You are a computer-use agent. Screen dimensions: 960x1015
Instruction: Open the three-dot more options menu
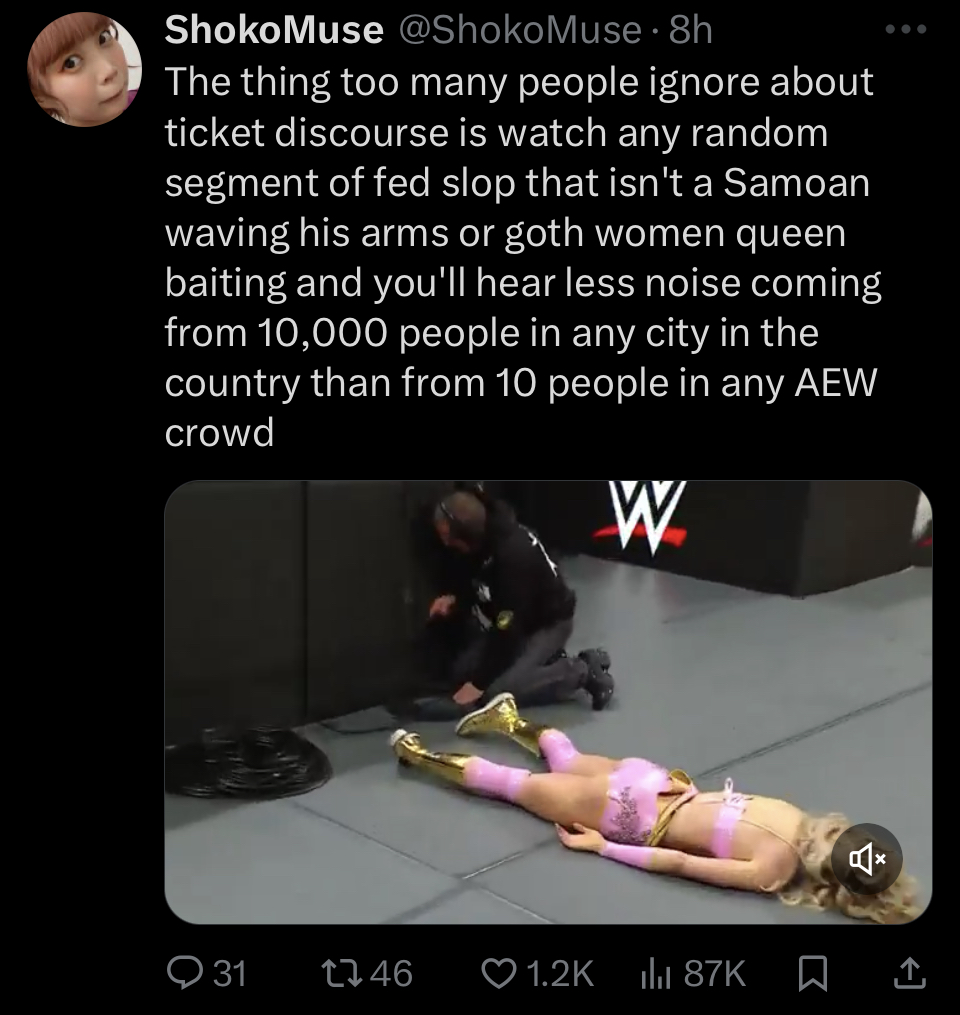tap(906, 29)
